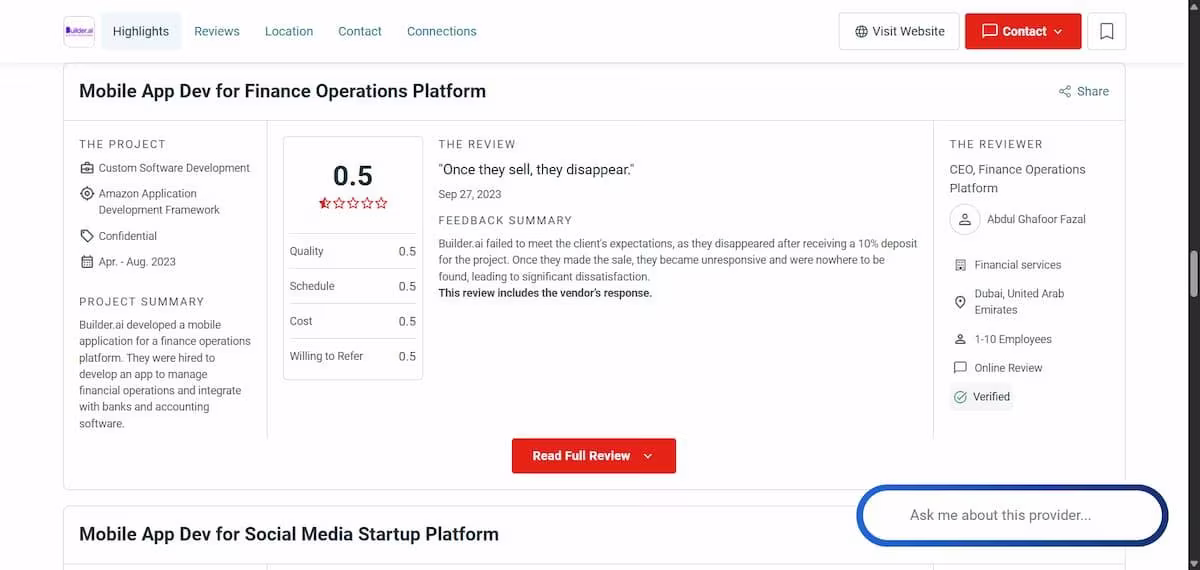
Task: Click the share icon beside Share
Action: [x=1065, y=91]
